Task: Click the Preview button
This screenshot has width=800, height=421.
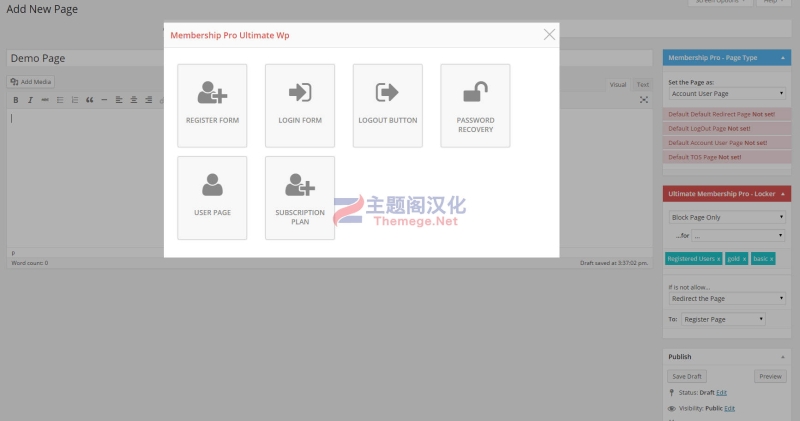Action: 770,377
